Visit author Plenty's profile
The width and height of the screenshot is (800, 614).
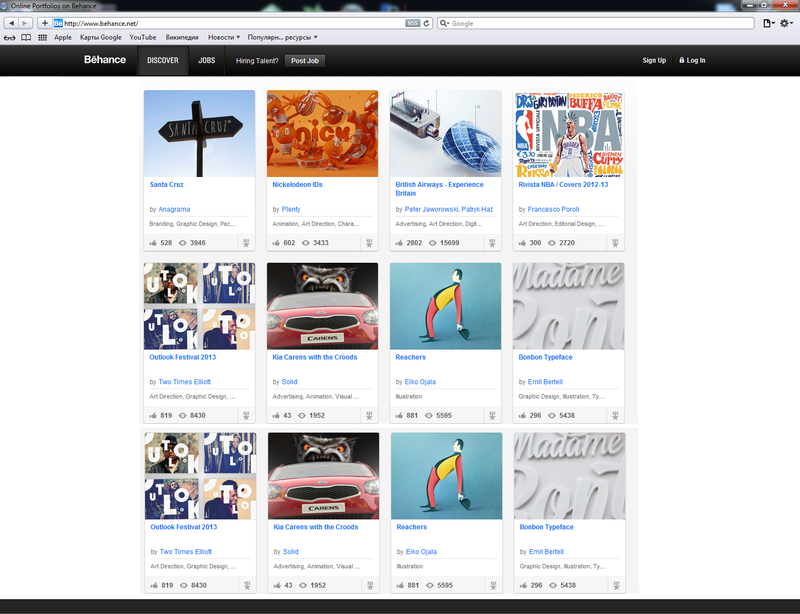[291, 209]
